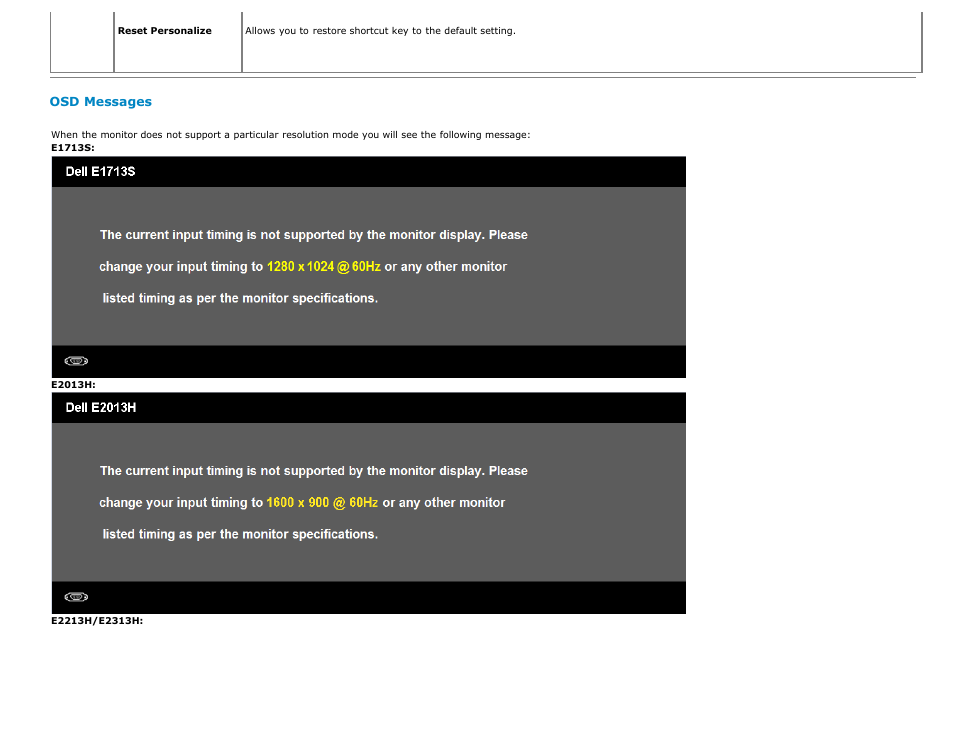Viewport: 954px width, 738px height.
Task: Click the VGA connector icon in E1713S message
Action: pos(76,361)
